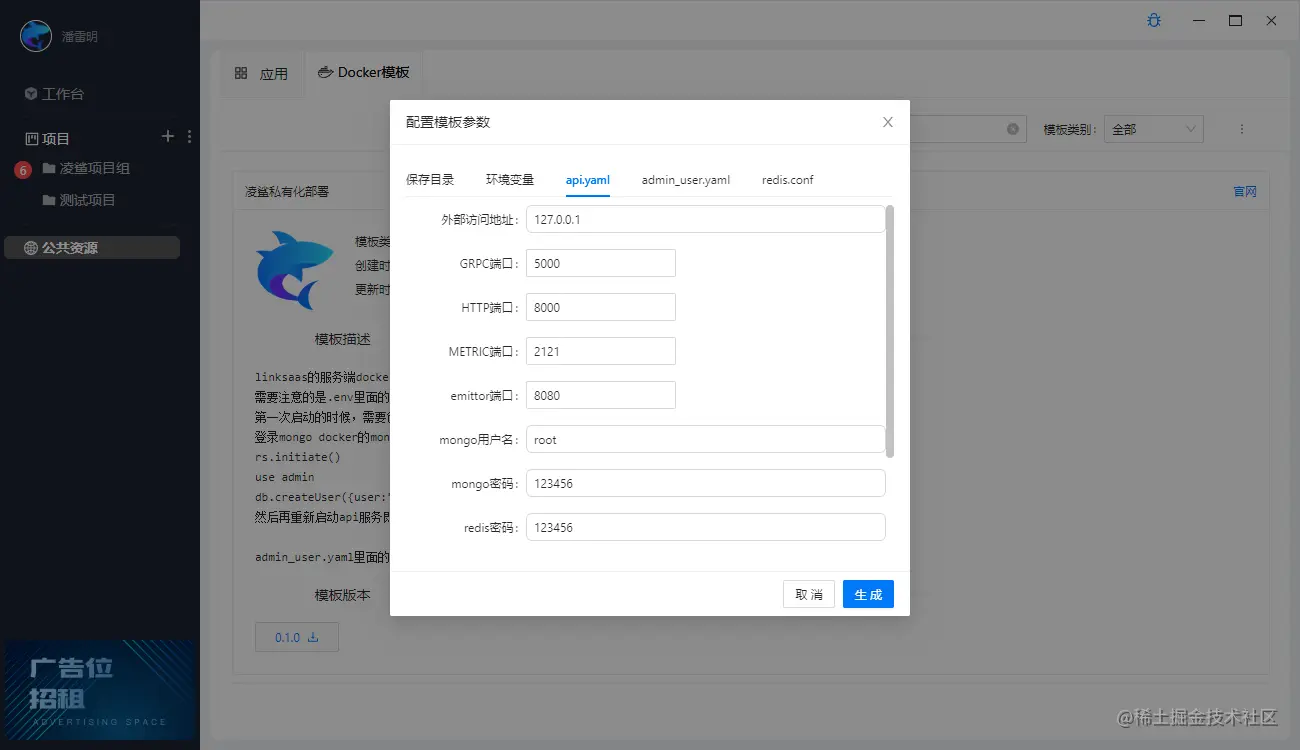Select 凌鲨项目组 in the project list
Screen dimensions: 1300x750
click(x=95, y=168)
